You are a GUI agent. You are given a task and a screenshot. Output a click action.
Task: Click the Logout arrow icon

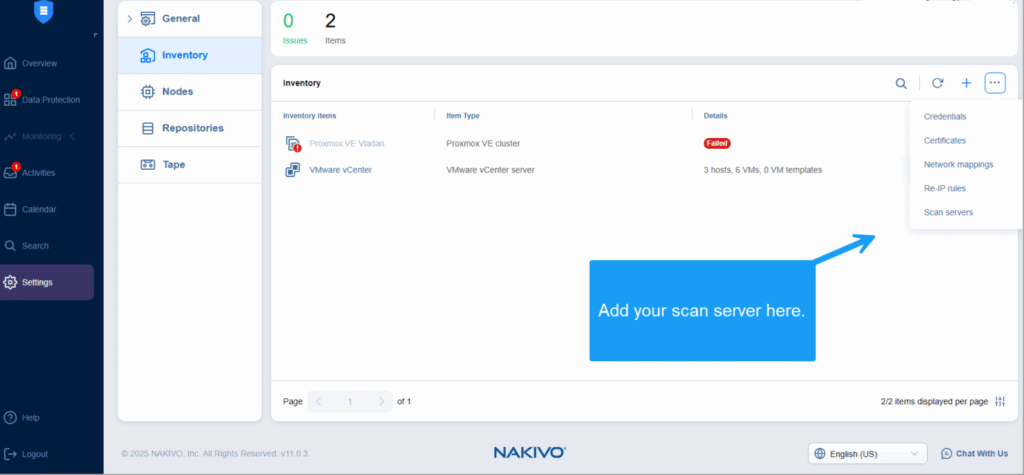(10, 454)
